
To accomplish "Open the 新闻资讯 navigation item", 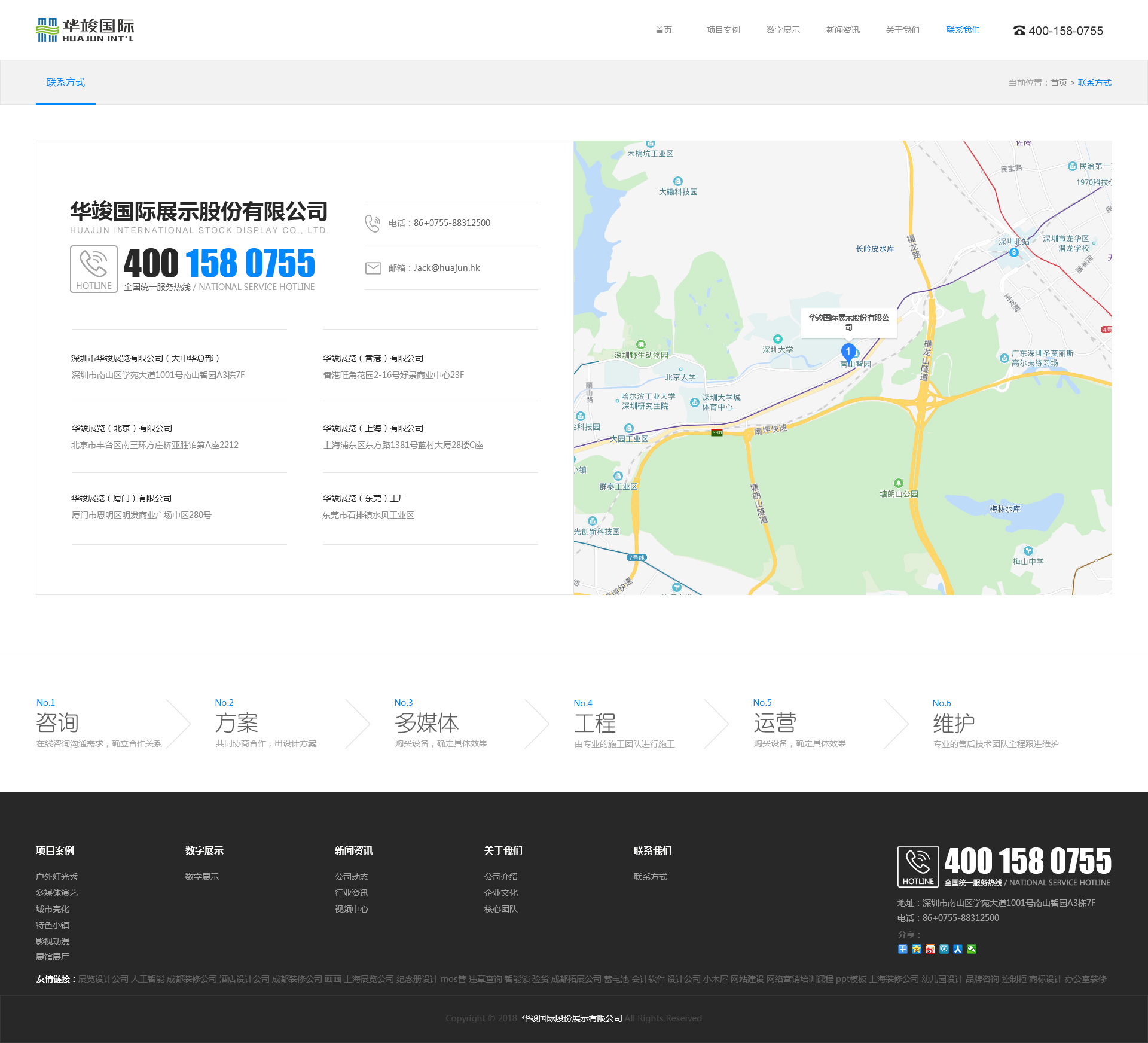I will 842,30.
